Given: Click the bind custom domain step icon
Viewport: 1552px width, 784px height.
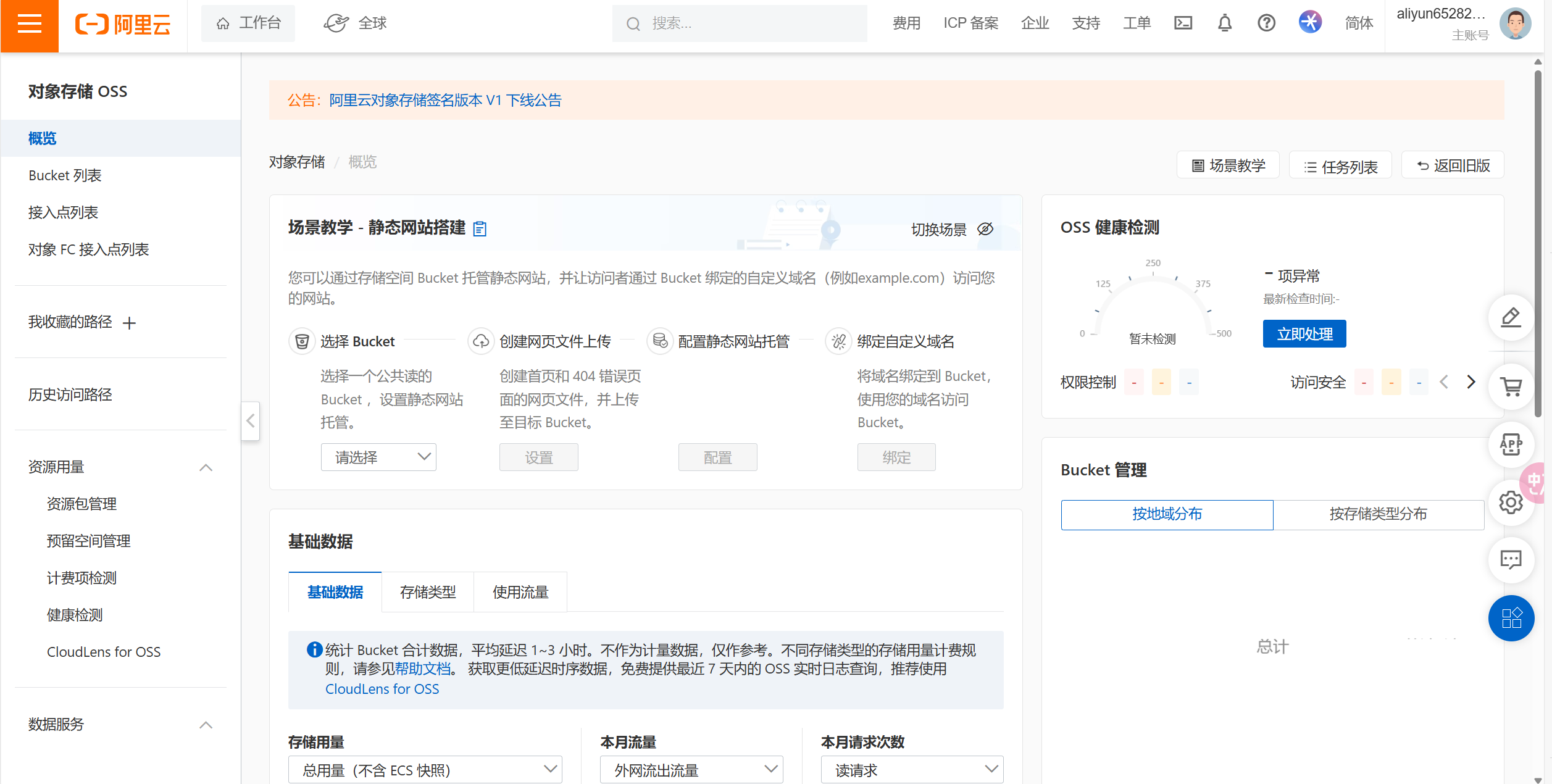Looking at the screenshot, I should click(x=838, y=341).
